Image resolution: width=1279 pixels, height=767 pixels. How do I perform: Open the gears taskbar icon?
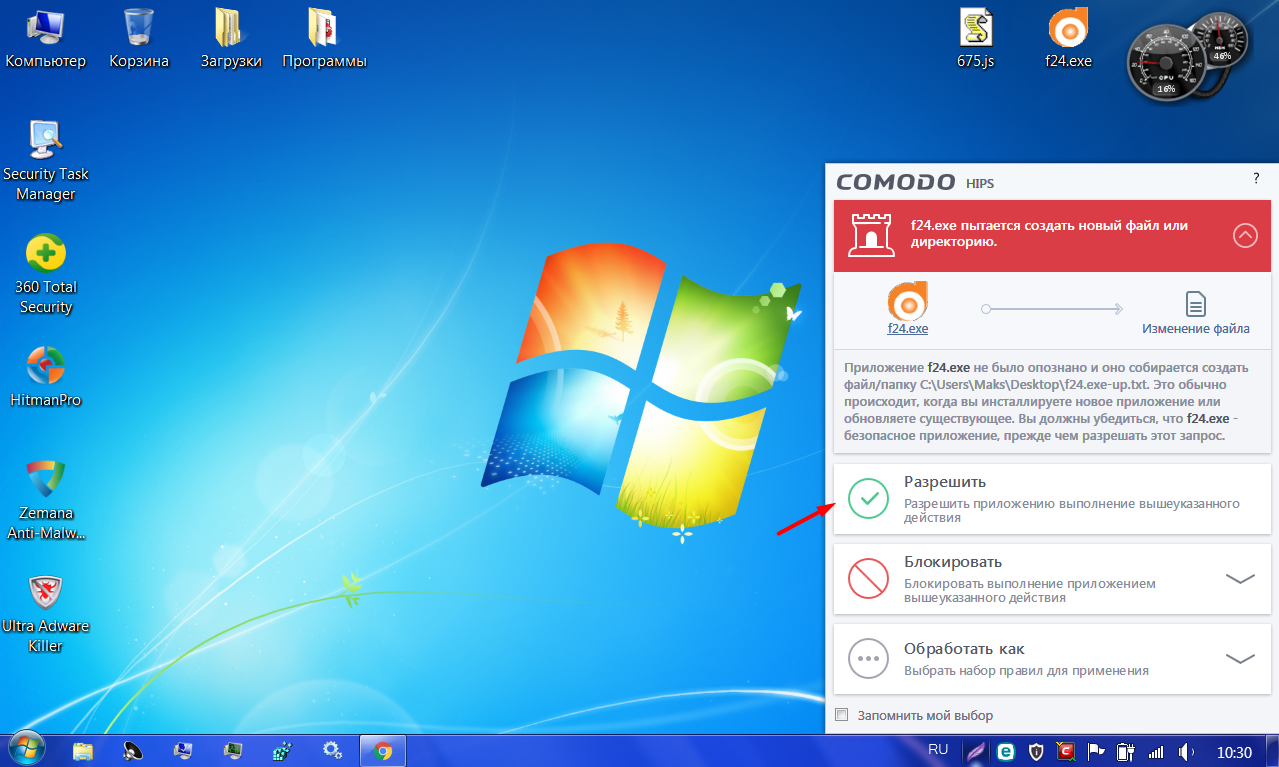click(x=332, y=750)
